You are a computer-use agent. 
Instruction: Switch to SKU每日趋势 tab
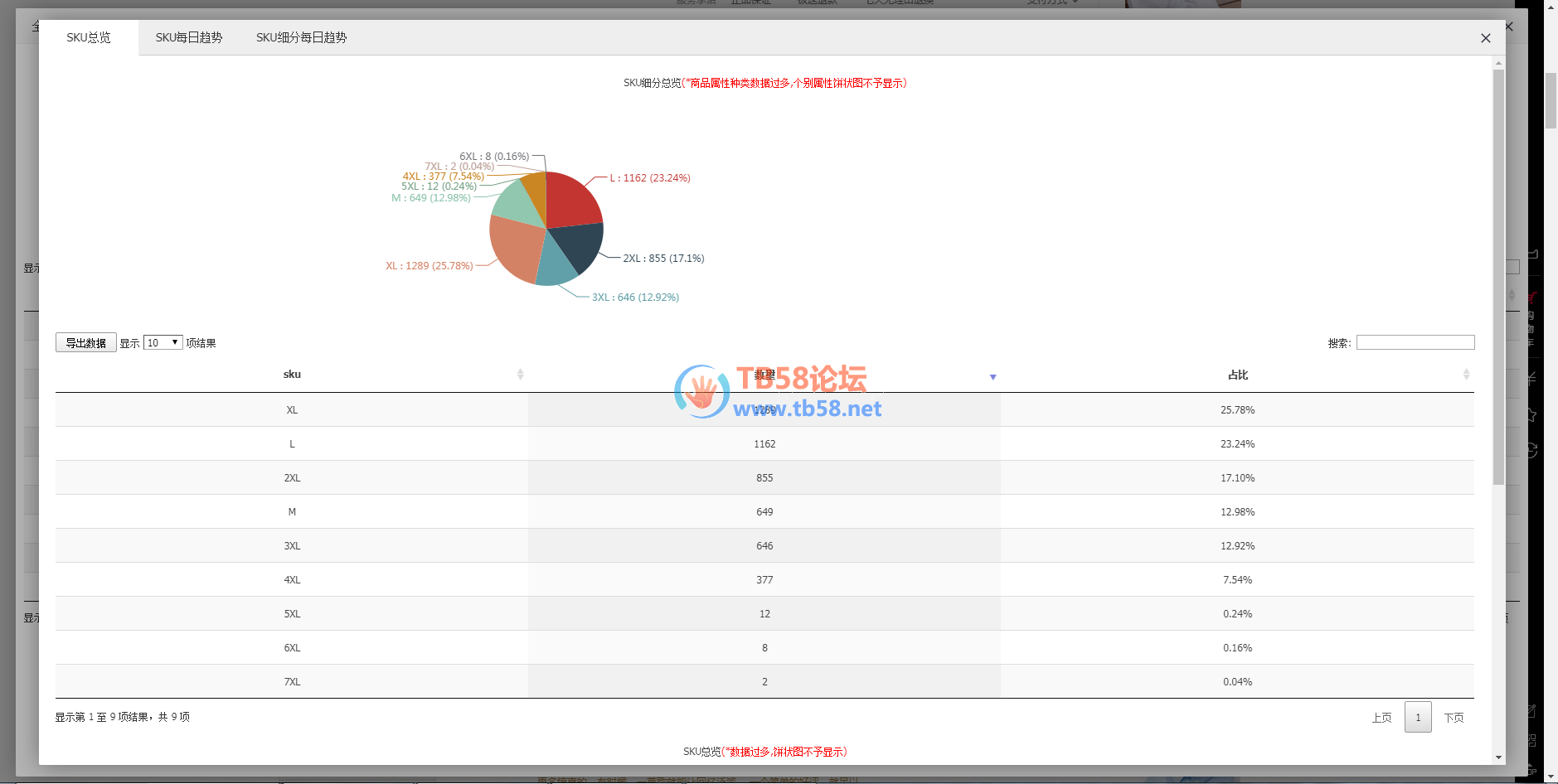(189, 38)
